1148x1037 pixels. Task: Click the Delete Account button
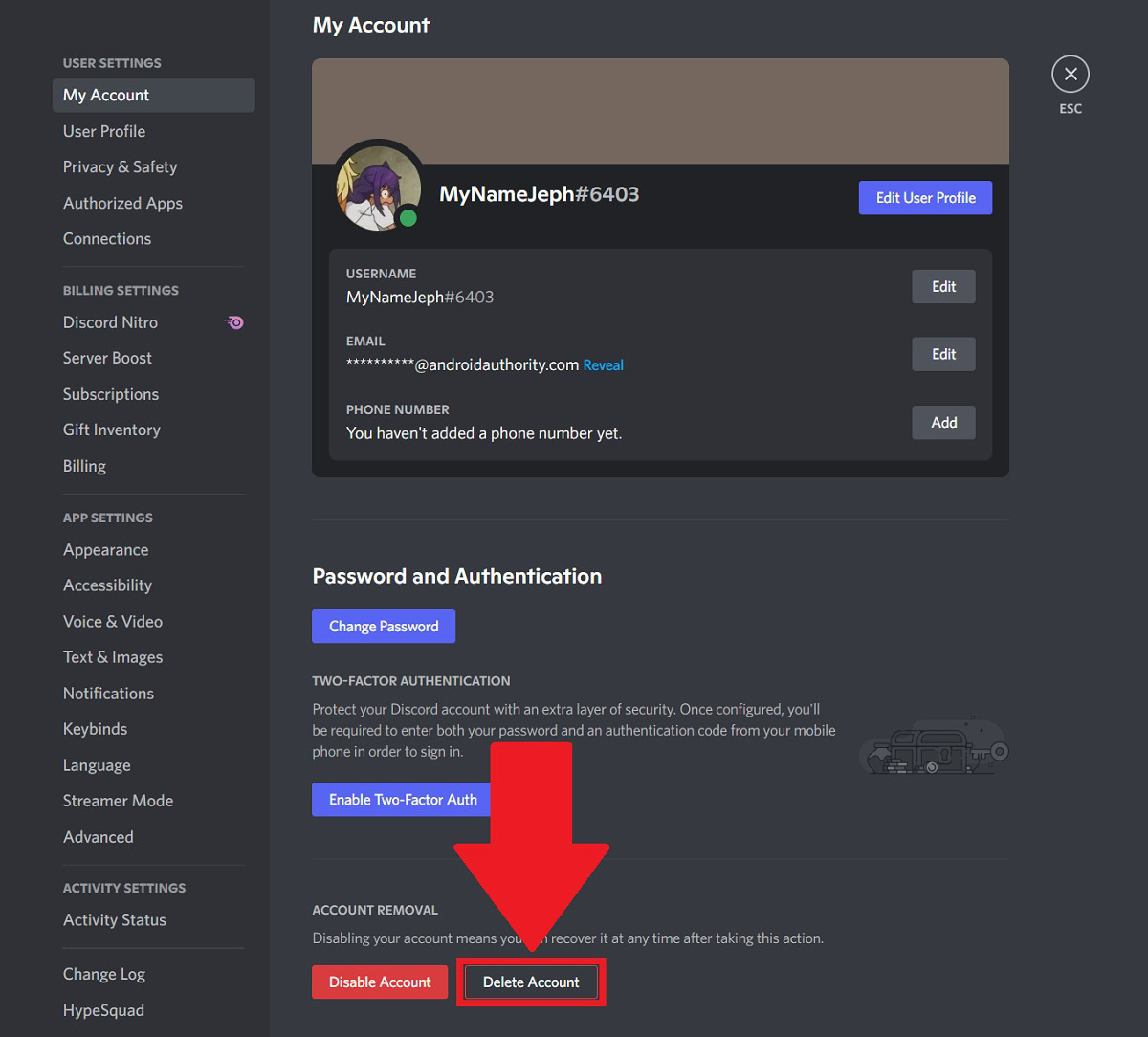(x=531, y=982)
